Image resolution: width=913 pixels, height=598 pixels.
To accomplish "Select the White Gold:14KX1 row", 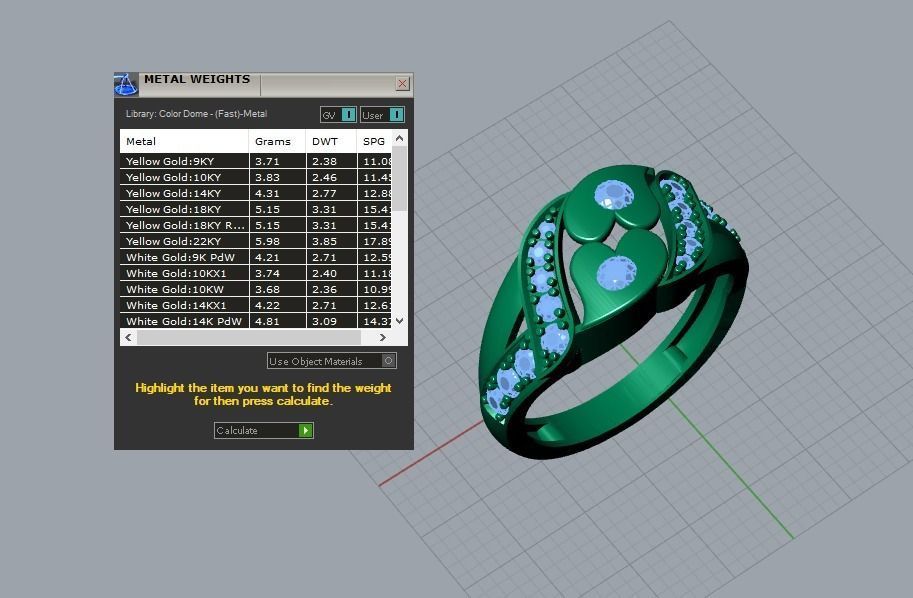I will click(256, 305).
